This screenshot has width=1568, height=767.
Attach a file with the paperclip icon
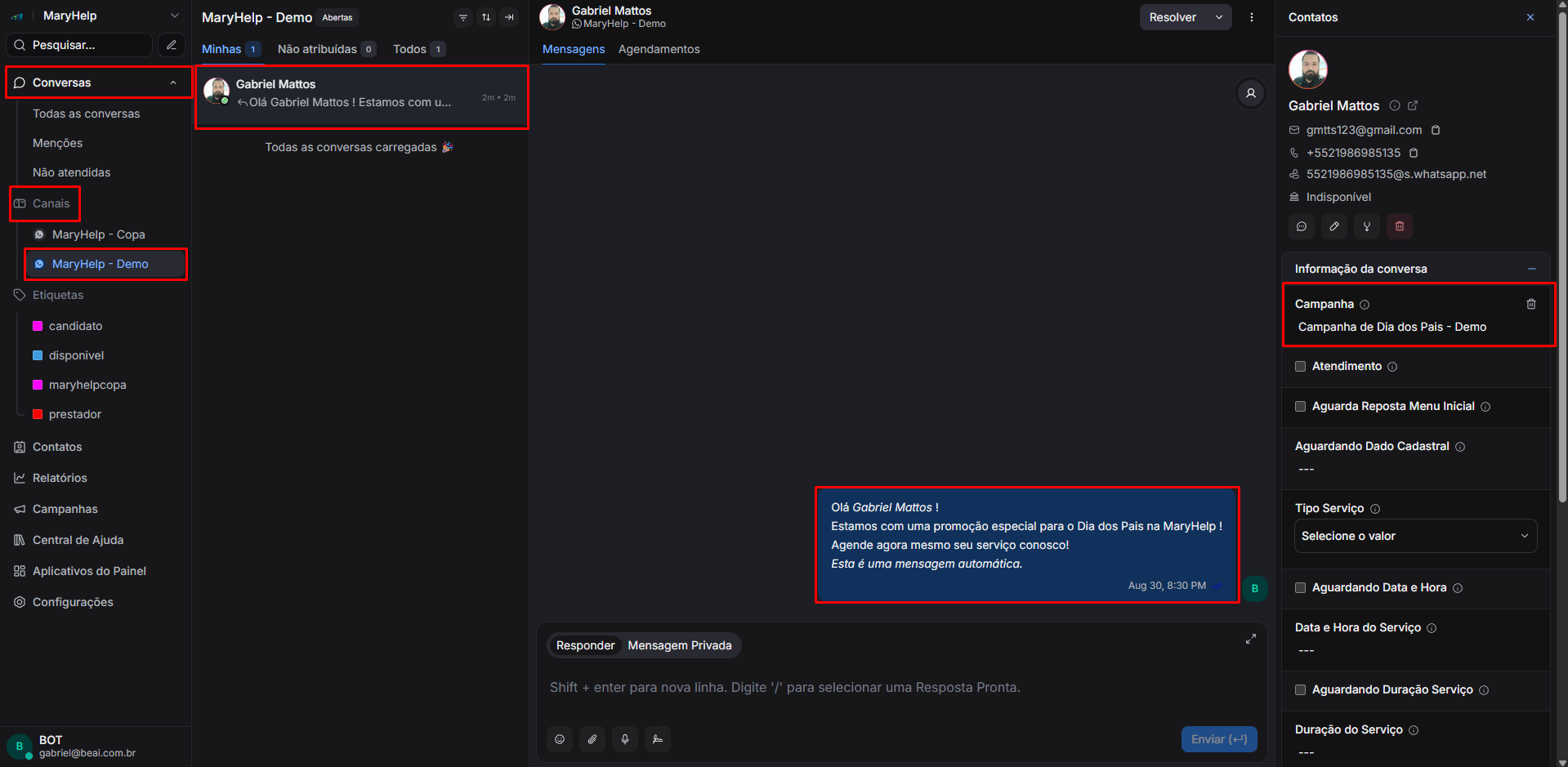coord(592,739)
